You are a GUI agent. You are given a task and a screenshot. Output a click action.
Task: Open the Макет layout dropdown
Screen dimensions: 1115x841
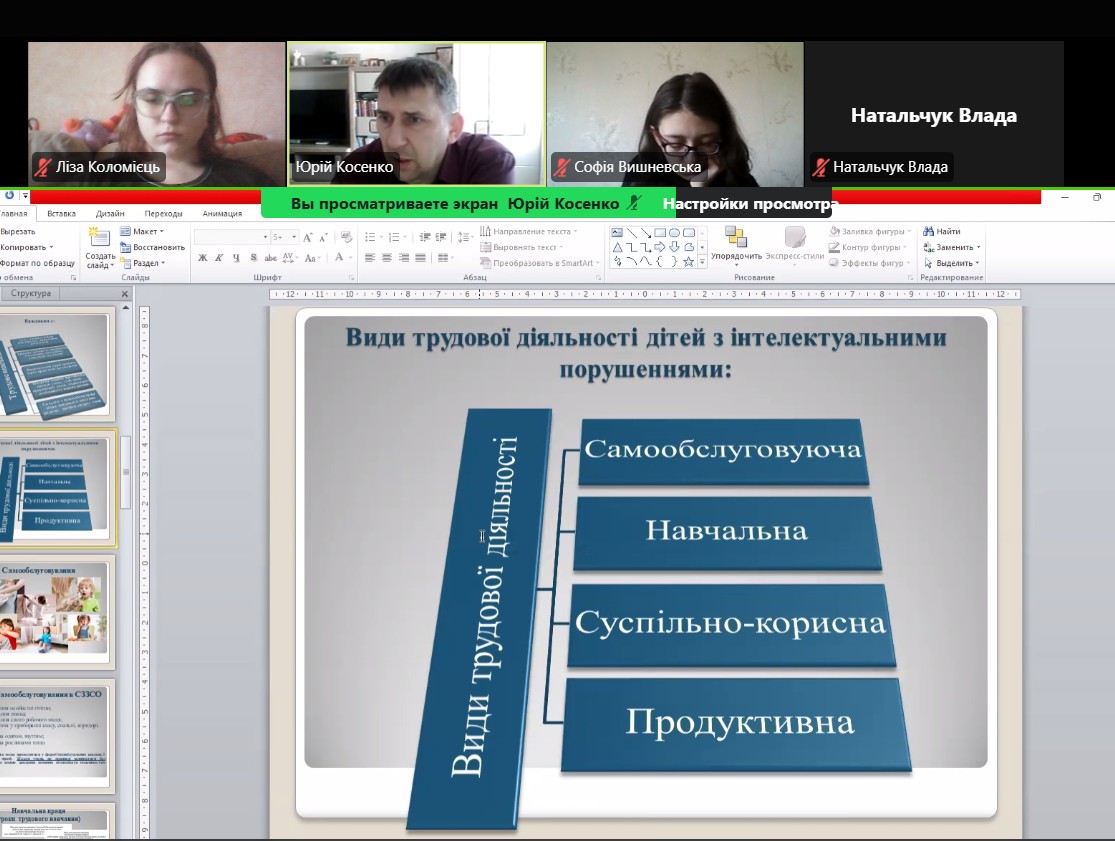(142, 231)
